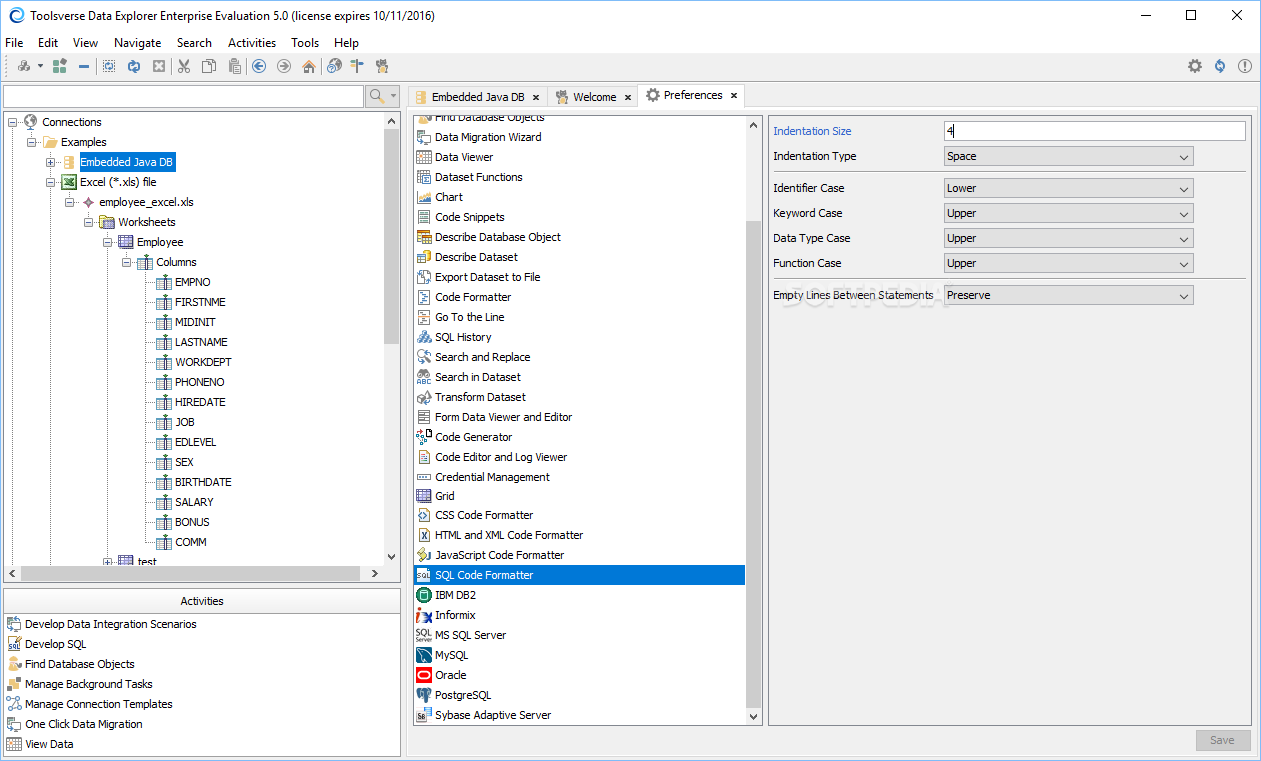Click the new object cubes toolbar icon
1261x761 pixels.
pos(23,66)
